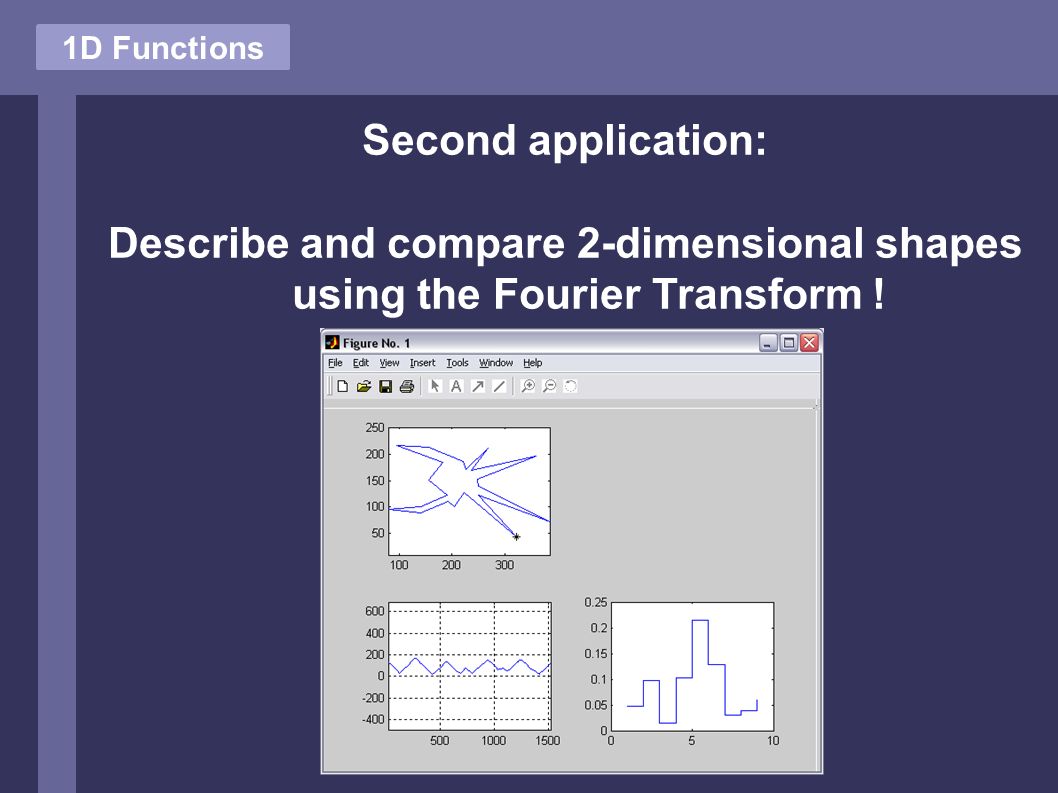1058x793 pixels.
Task: Click the Open File folder icon
Action: [364, 386]
